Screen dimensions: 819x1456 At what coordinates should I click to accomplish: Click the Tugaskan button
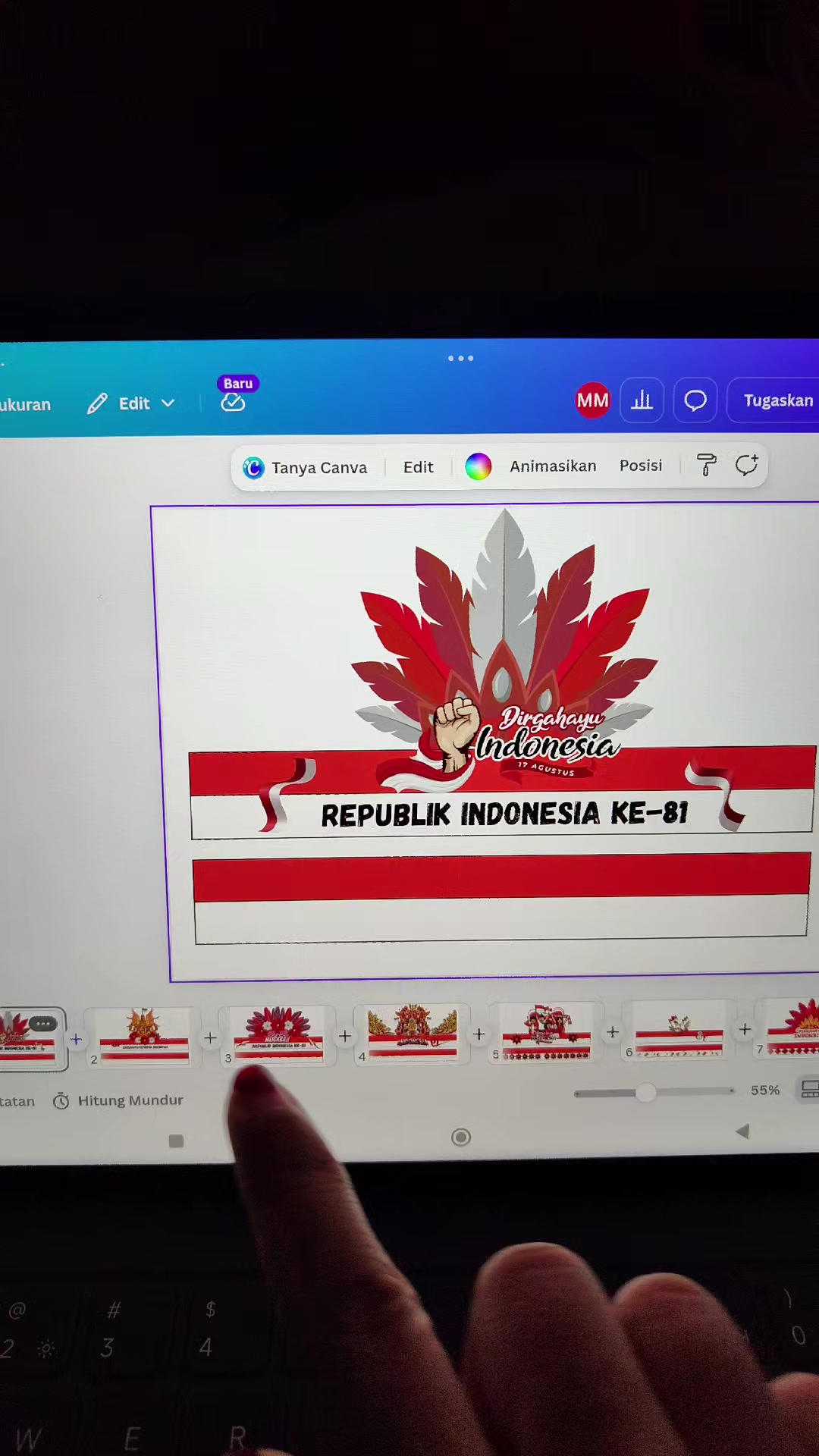[775, 400]
